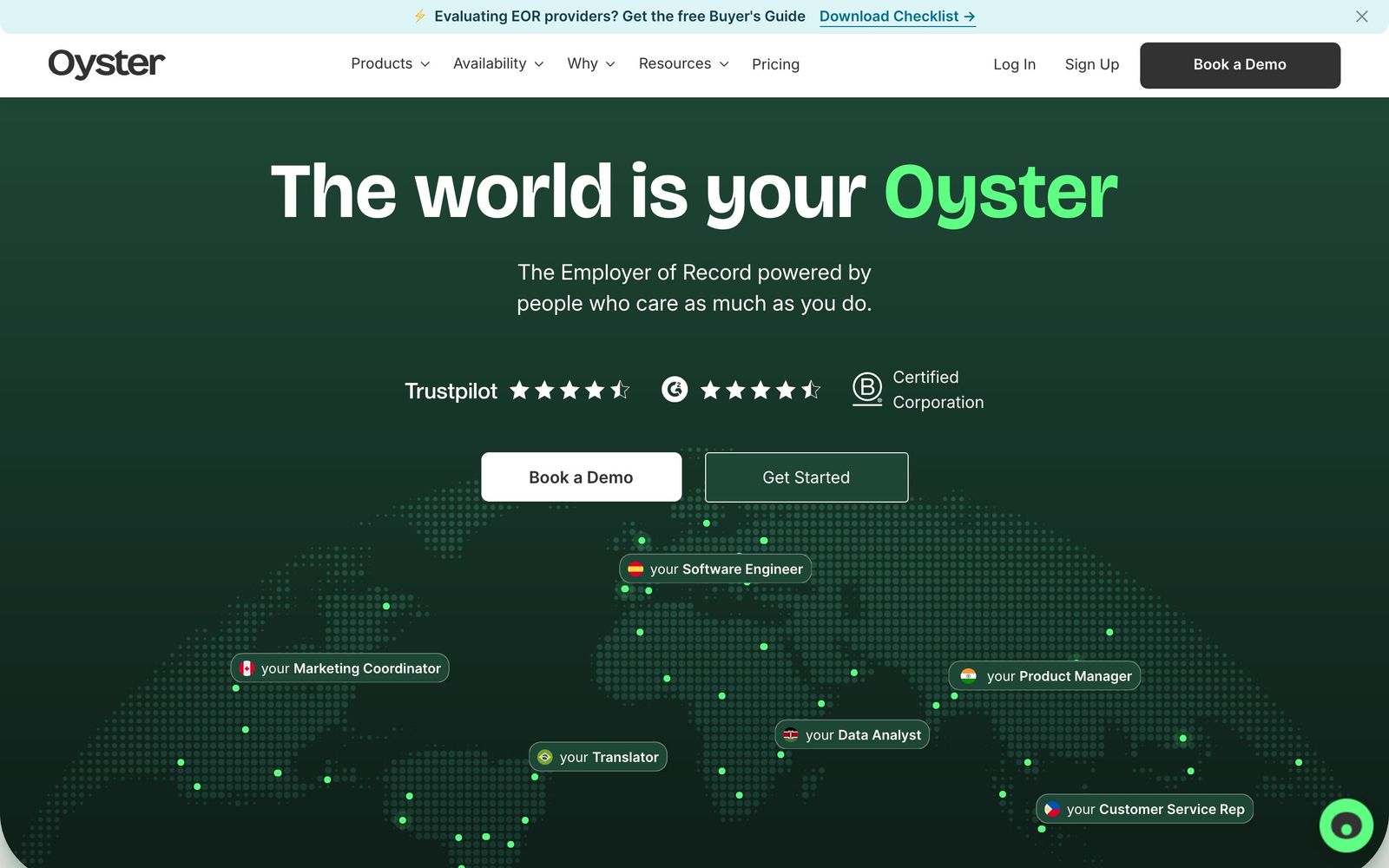Screen dimensions: 1389x868
Task: Select the your Customer Service Rep tag
Action: [x=1144, y=809]
